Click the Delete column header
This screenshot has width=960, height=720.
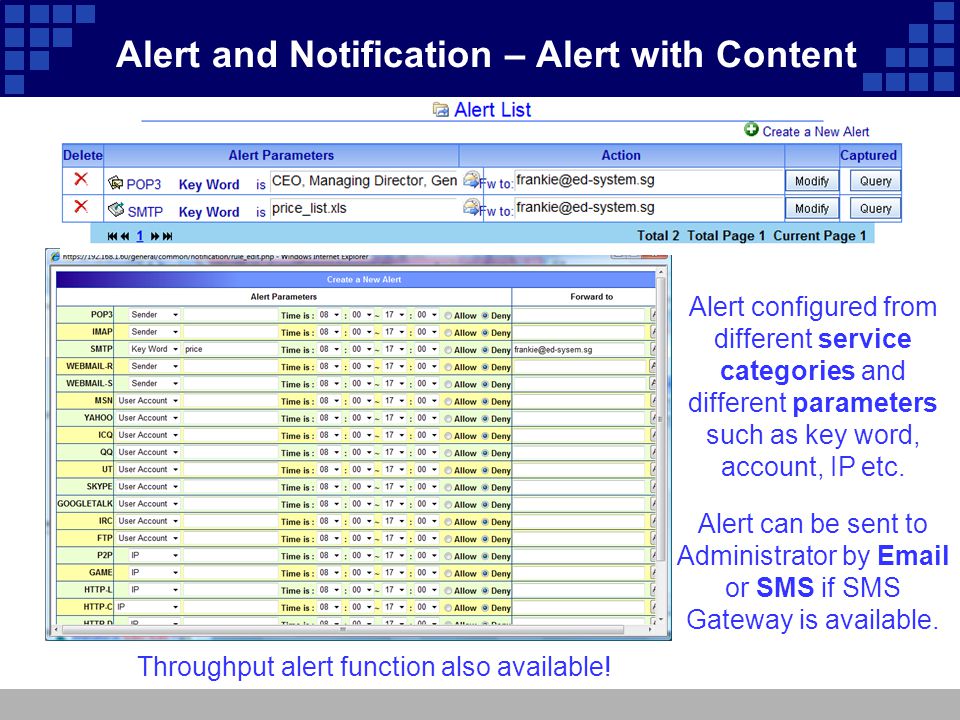pos(83,156)
